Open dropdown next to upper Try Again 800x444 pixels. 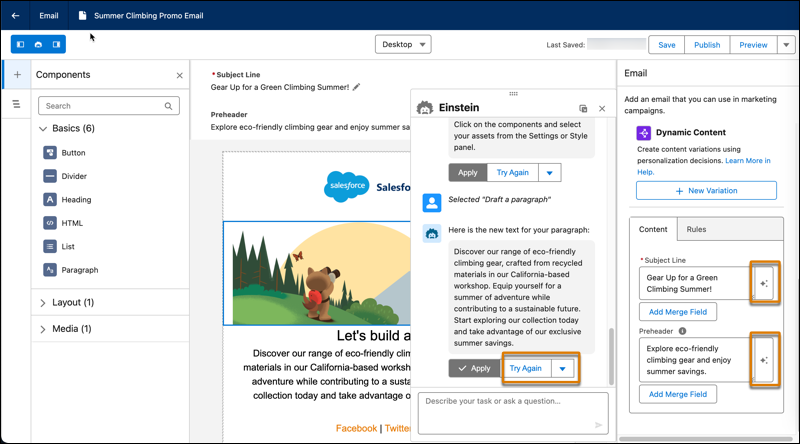click(x=549, y=172)
